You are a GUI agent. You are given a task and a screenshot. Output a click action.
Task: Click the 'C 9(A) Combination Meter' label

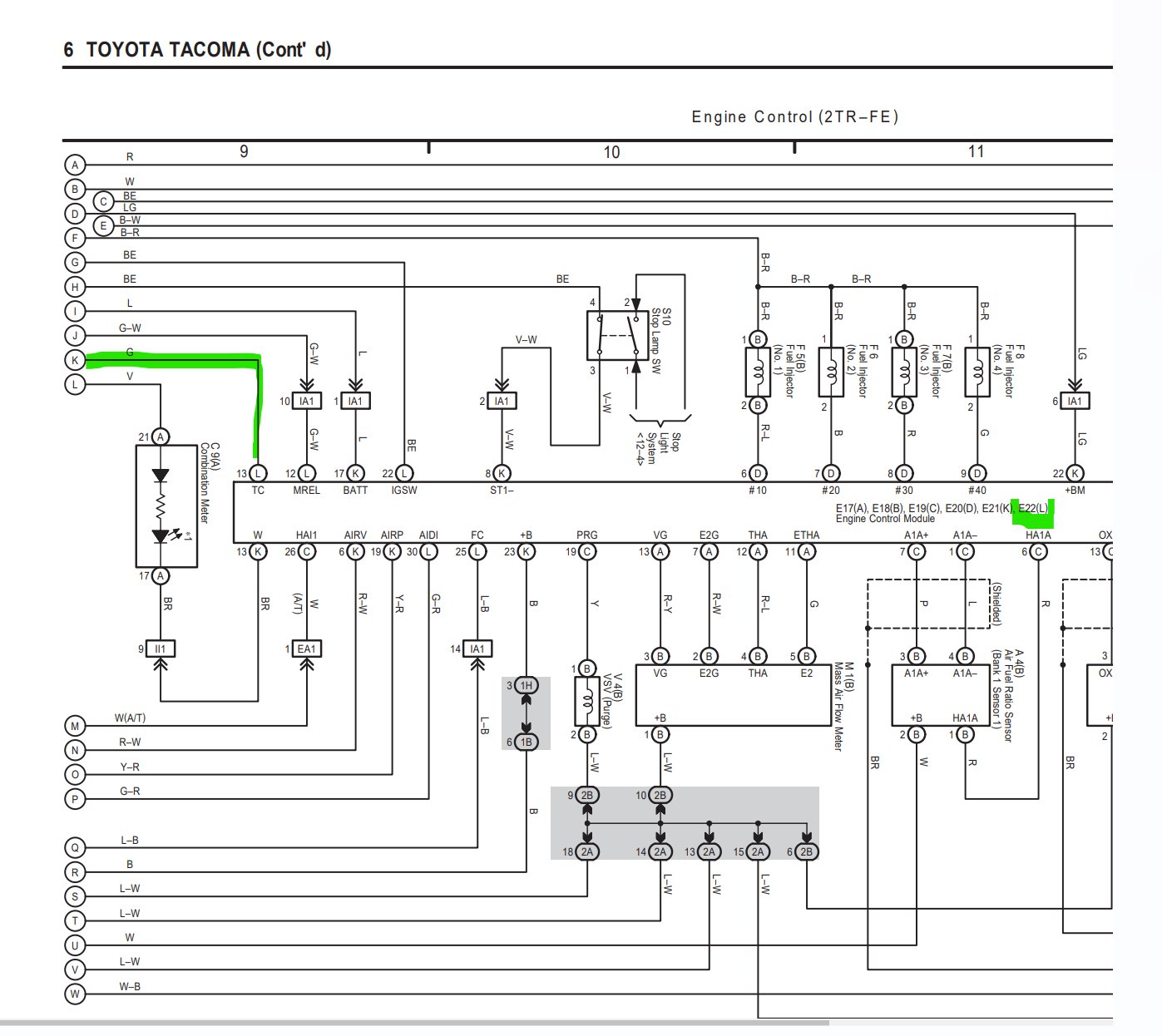pyautogui.click(x=209, y=483)
